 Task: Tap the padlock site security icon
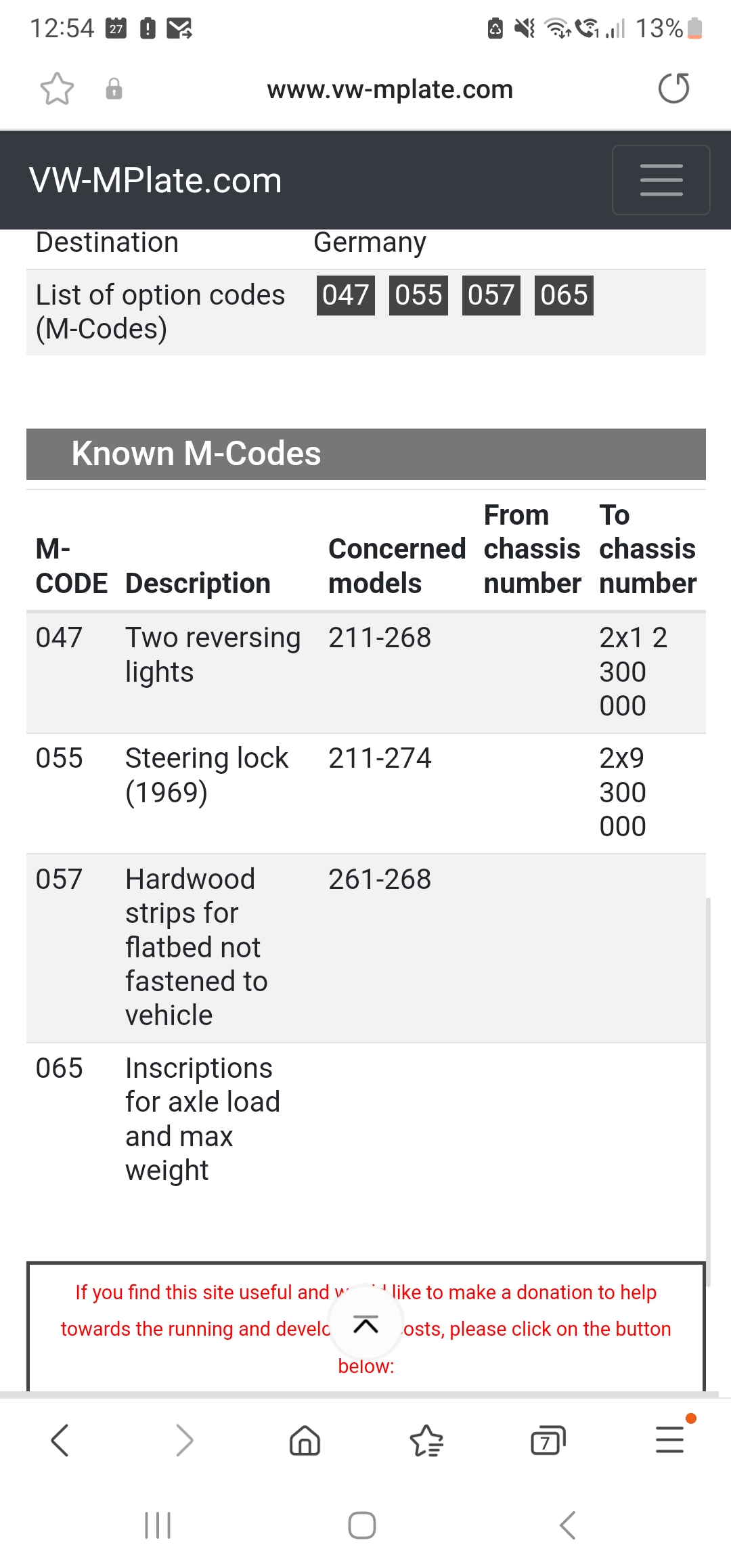pos(114,89)
